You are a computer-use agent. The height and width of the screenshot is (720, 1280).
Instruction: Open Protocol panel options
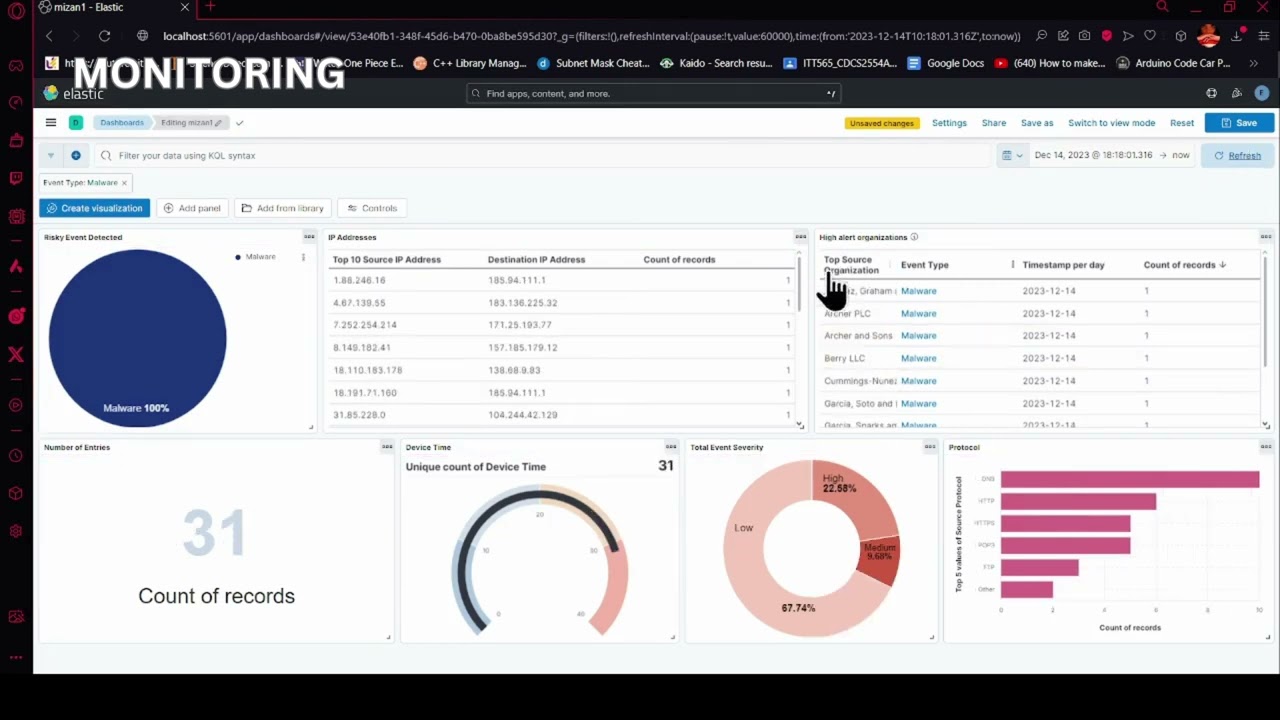1265,447
